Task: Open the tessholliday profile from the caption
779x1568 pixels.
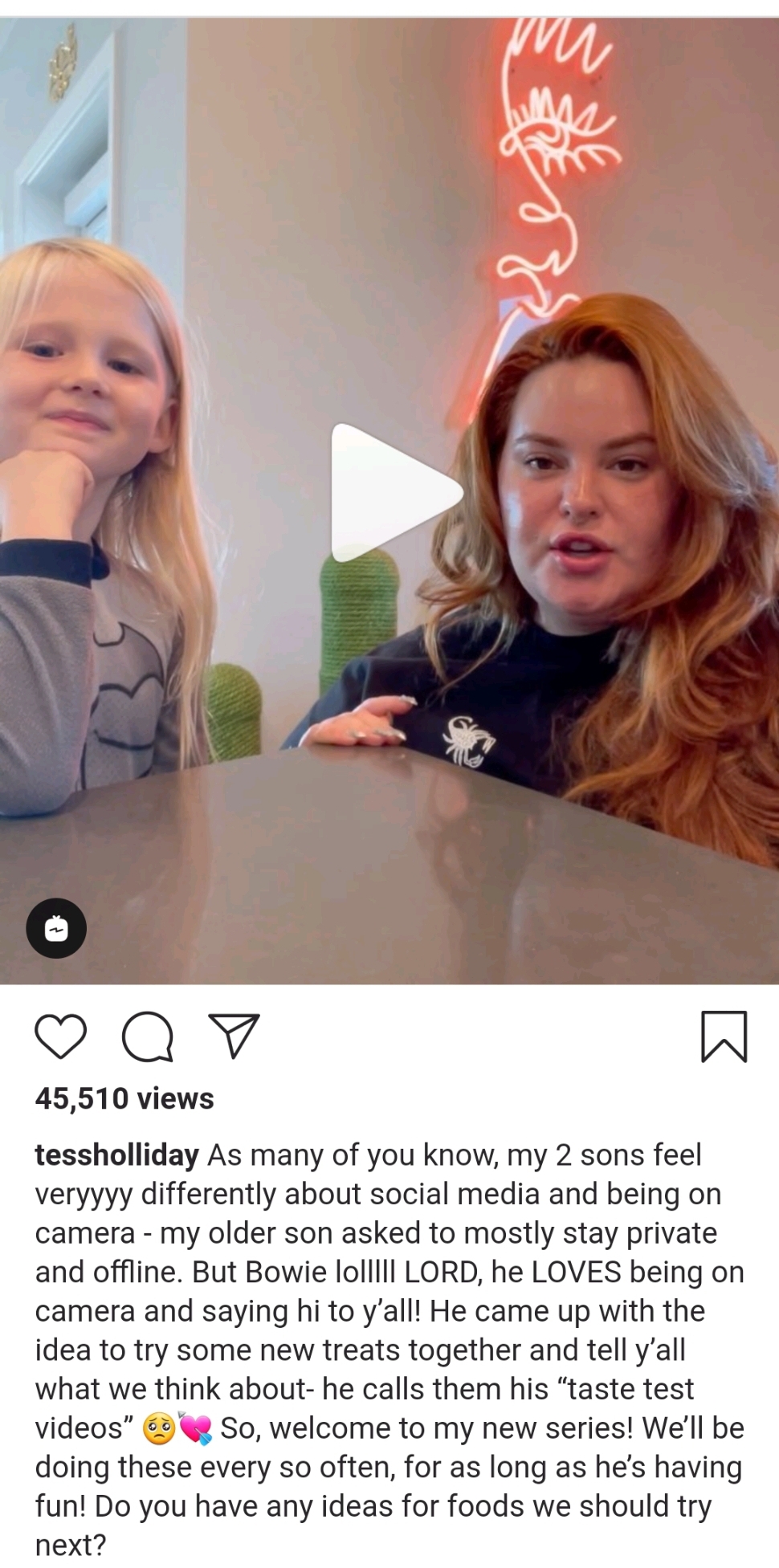Action: click(x=116, y=1155)
